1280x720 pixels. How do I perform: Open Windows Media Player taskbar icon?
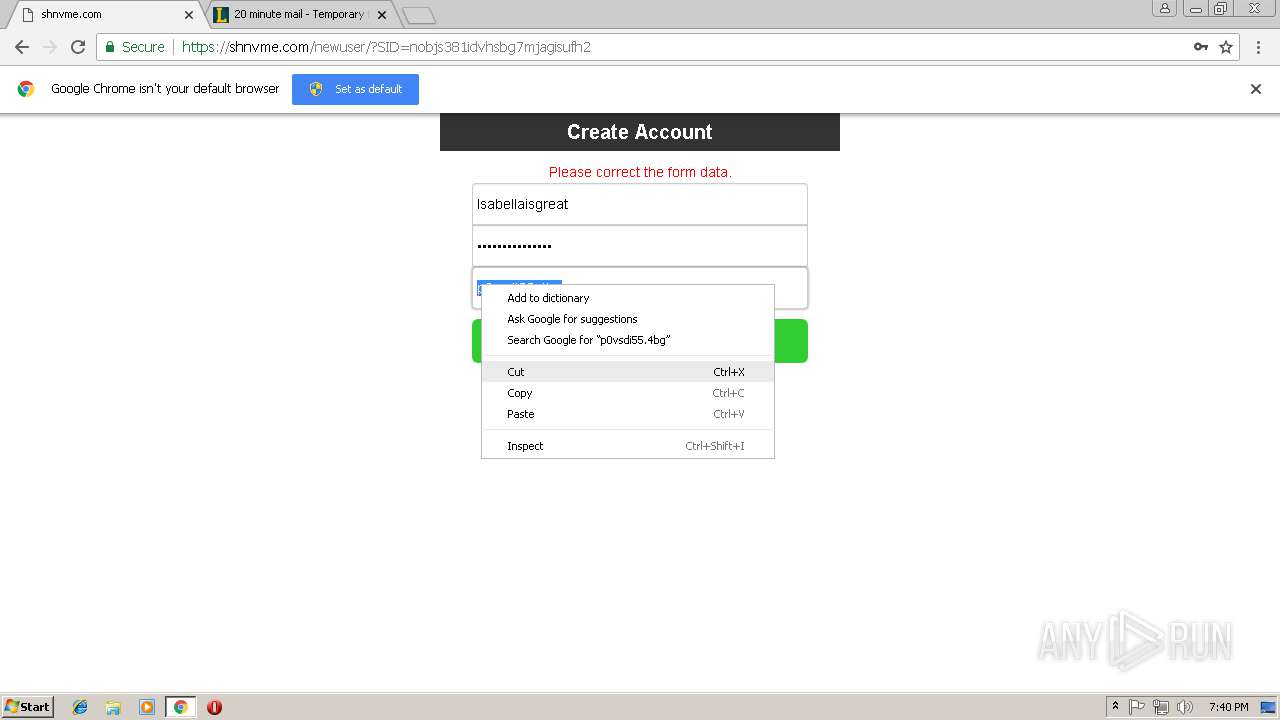[x=147, y=707]
